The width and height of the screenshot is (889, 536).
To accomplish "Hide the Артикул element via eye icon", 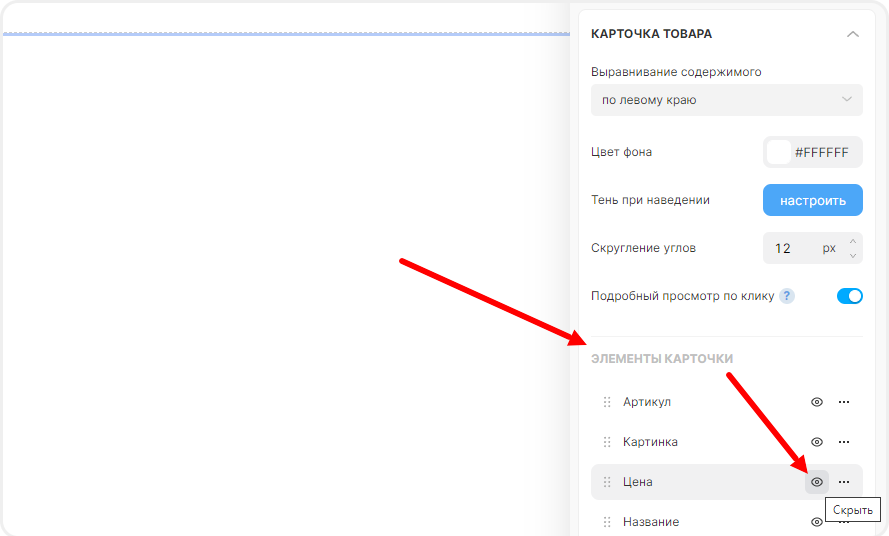I will [x=817, y=402].
